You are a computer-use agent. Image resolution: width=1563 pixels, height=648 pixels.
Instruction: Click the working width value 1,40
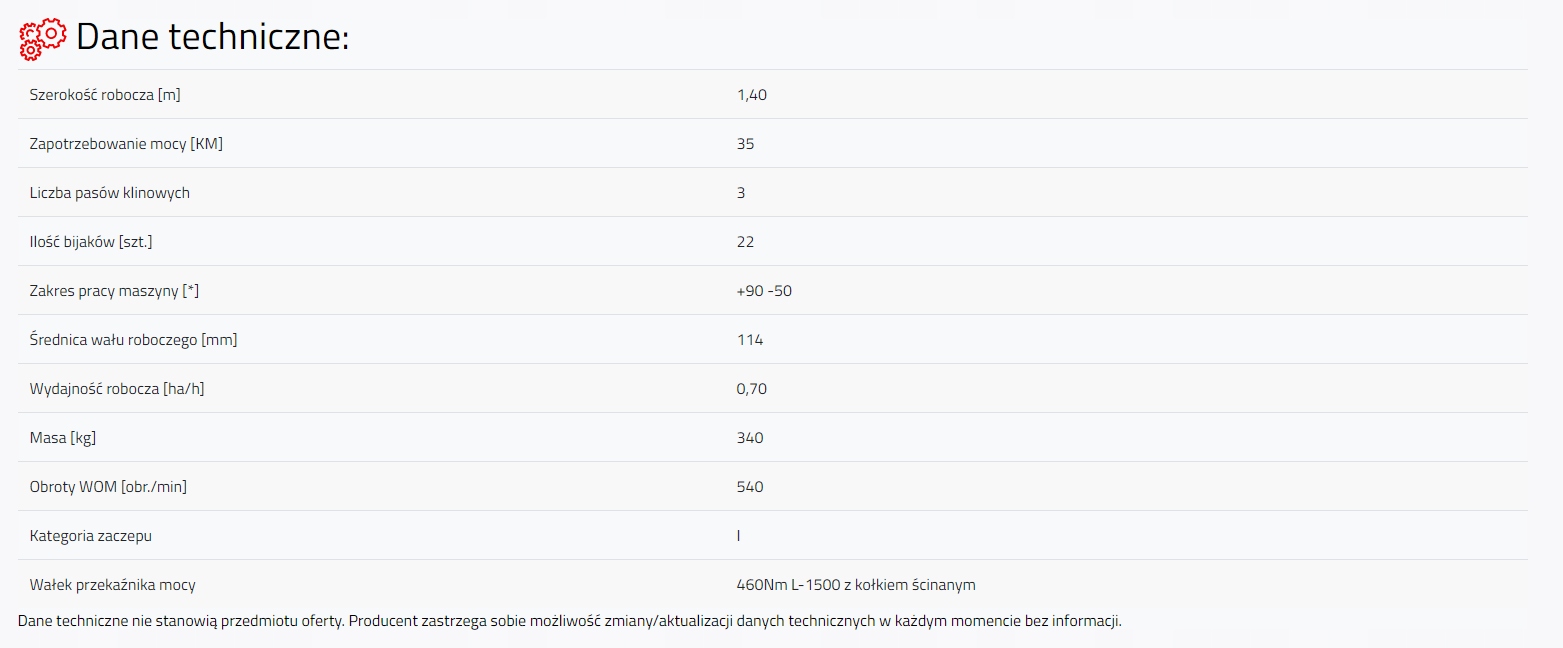[751, 95]
